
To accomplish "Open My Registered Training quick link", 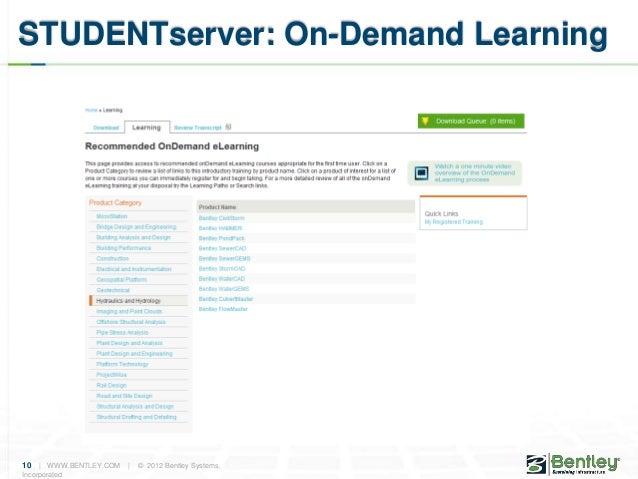I will [x=454, y=222].
